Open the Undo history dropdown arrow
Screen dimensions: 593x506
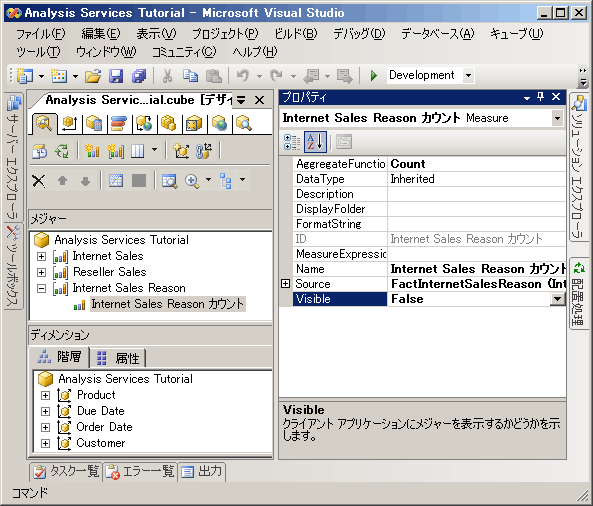(x=259, y=76)
